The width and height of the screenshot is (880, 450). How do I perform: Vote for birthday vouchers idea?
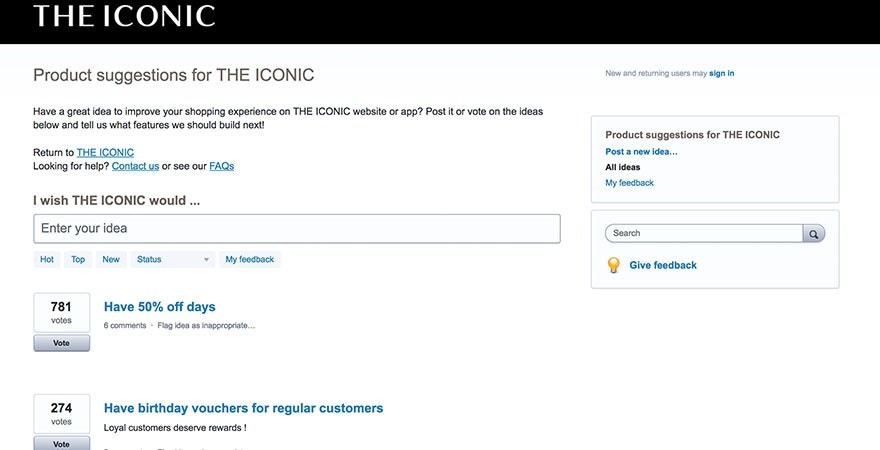(x=61, y=443)
